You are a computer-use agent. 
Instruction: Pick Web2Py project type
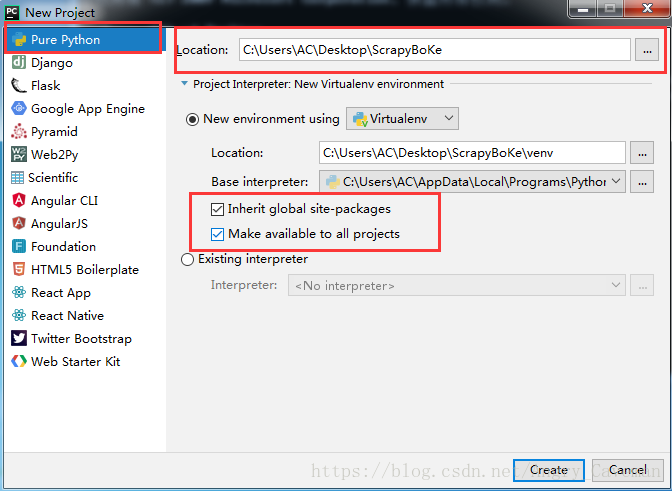pyautogui.click(x=55, y=155)
